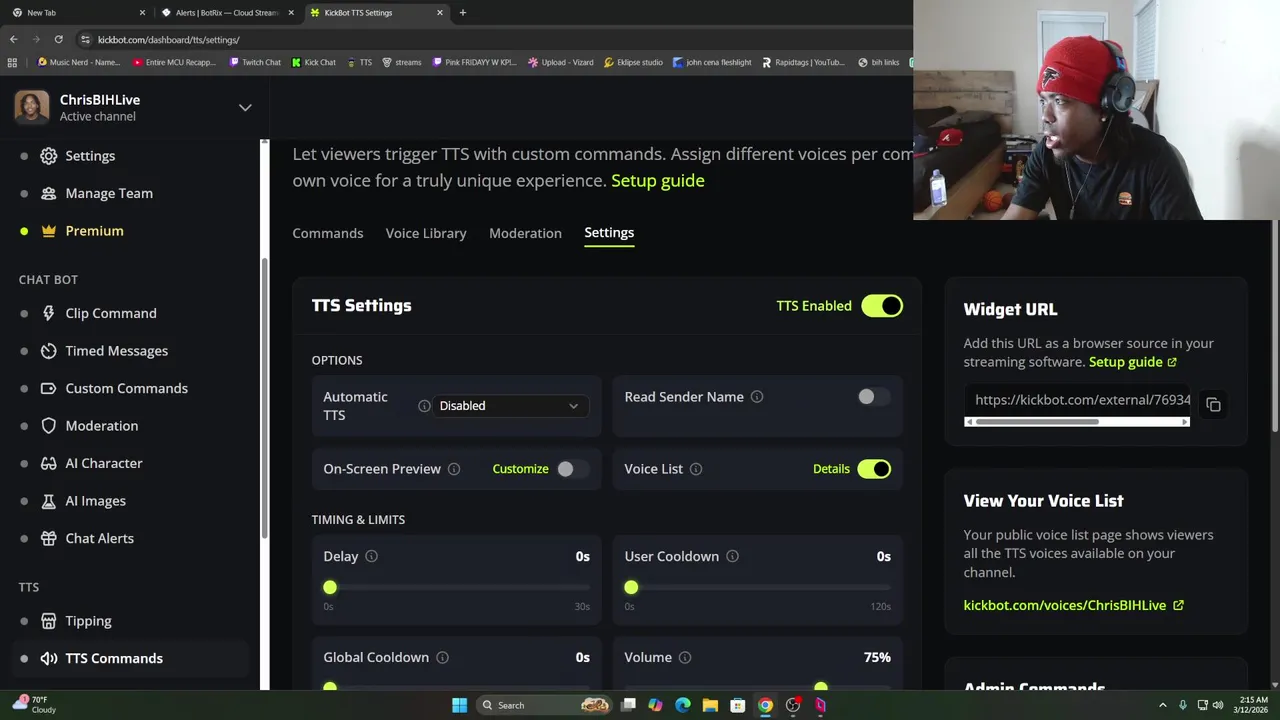The height and width of the screenshot is (720, 1280).
Task: Show info icon beside Volume
Action: click(x=685, y=657)
